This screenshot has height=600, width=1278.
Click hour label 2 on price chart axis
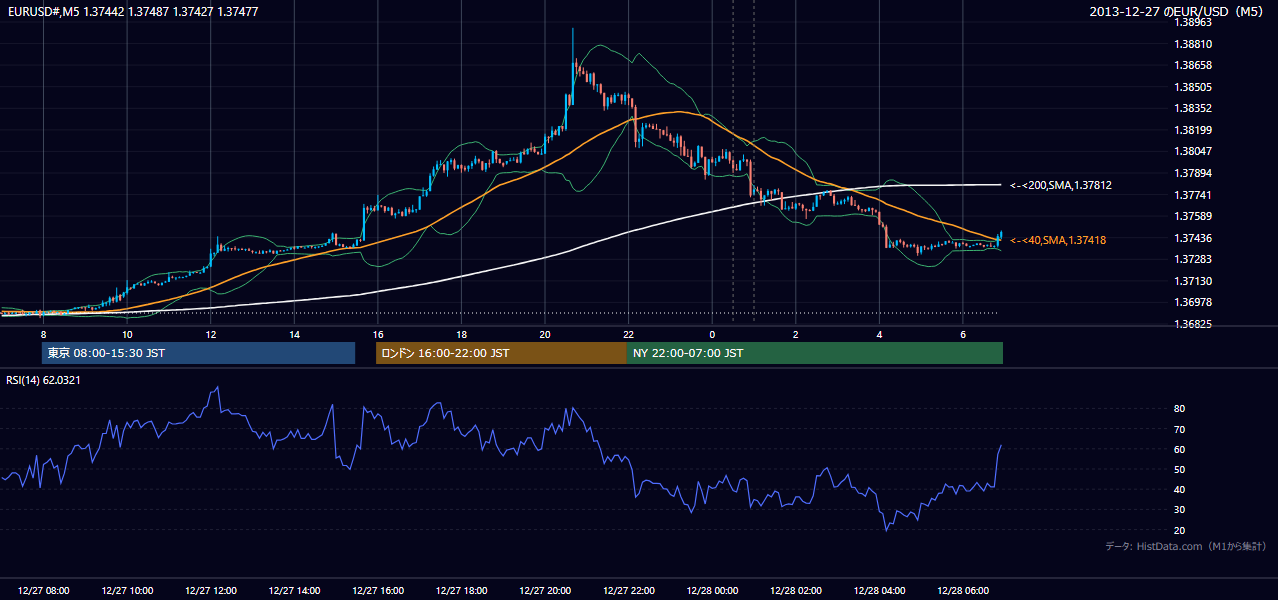[795, 334]
